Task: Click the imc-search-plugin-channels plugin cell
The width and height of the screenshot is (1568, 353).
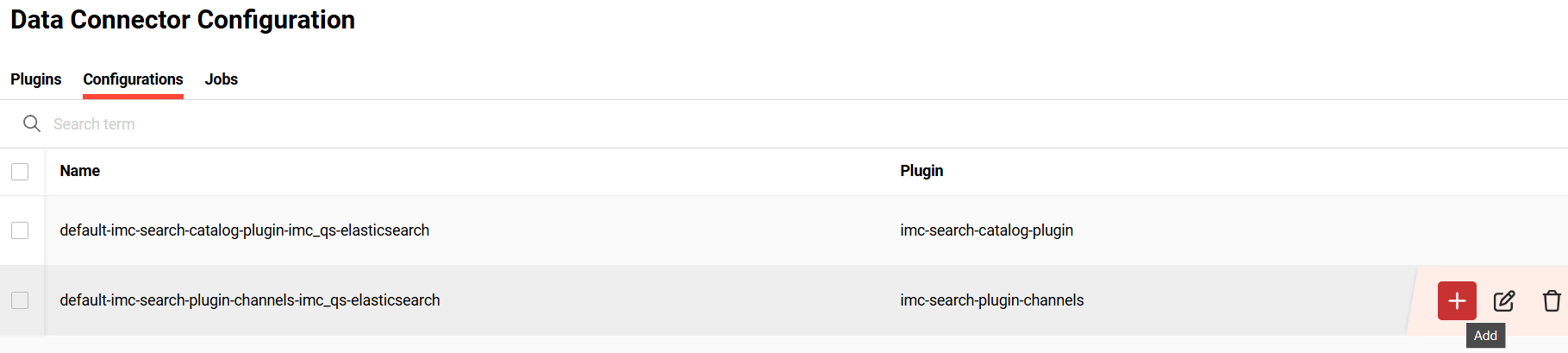Action: click(x=991, y=300)
